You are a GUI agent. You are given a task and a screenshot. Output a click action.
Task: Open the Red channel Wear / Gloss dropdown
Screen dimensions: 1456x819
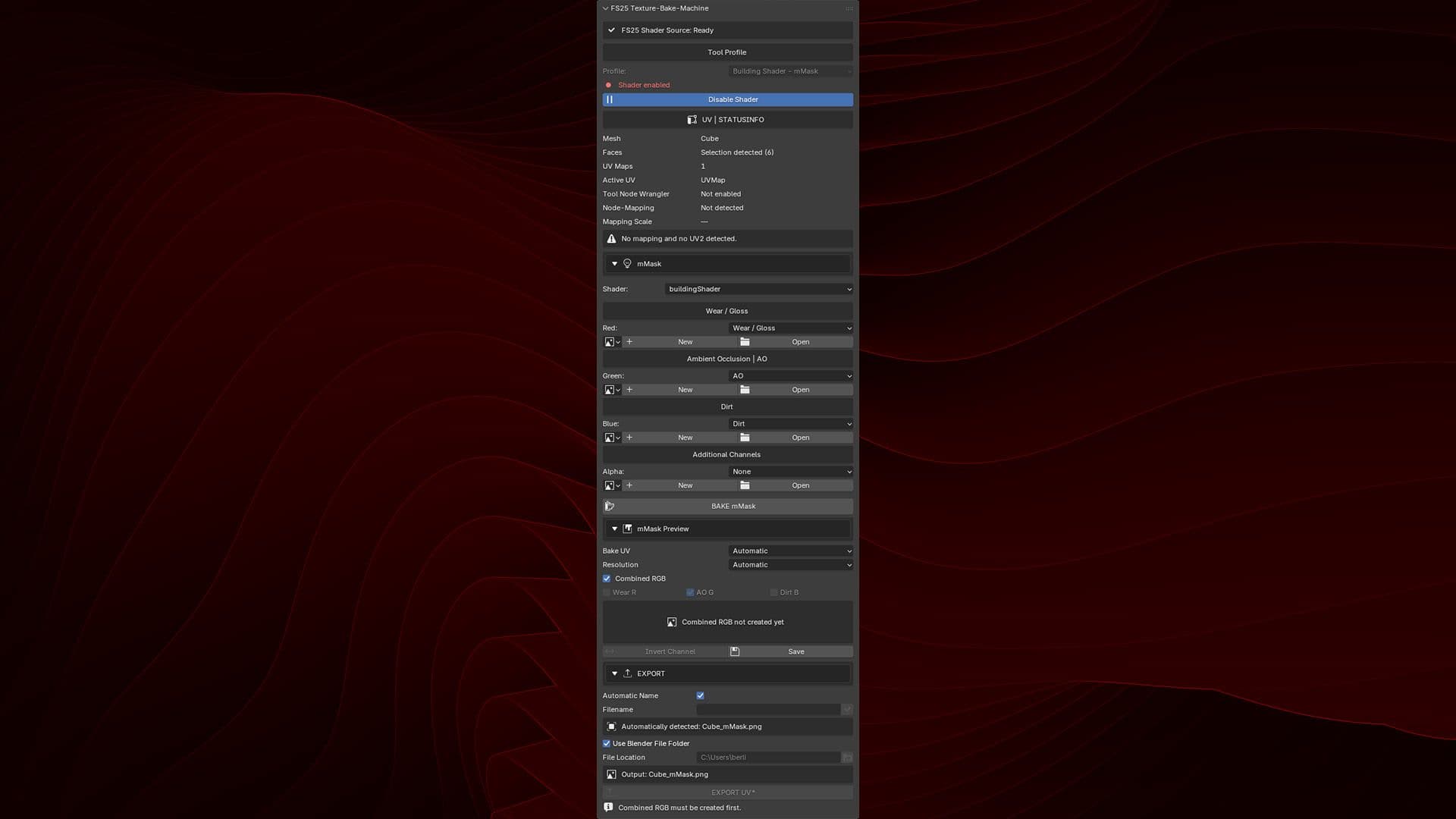(790, 328)
